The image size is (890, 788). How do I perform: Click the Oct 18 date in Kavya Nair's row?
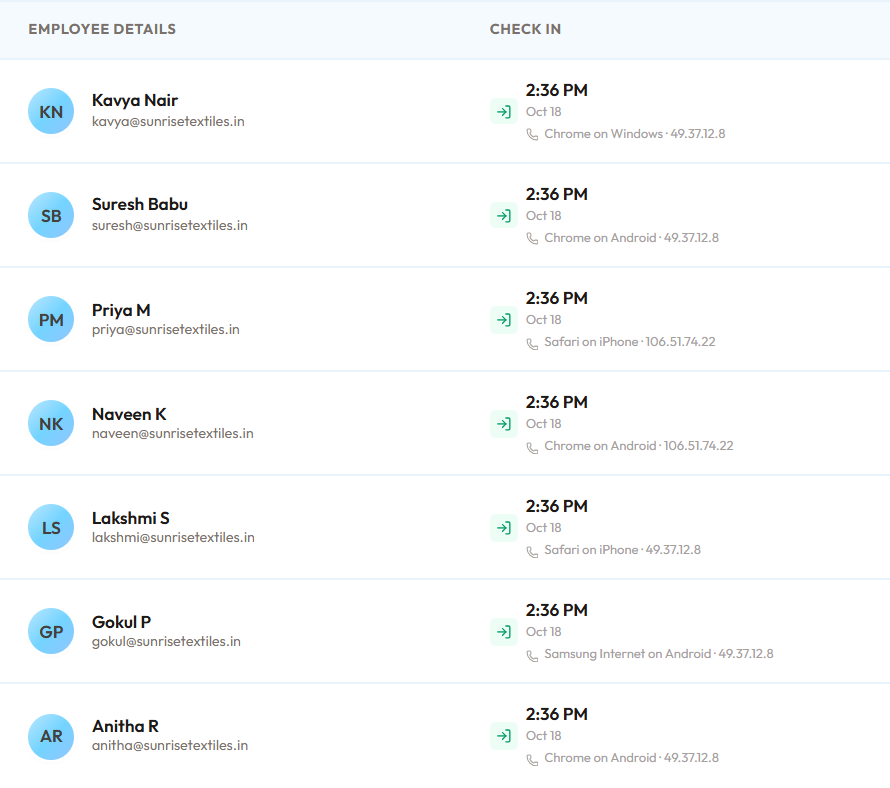point(543,112)
